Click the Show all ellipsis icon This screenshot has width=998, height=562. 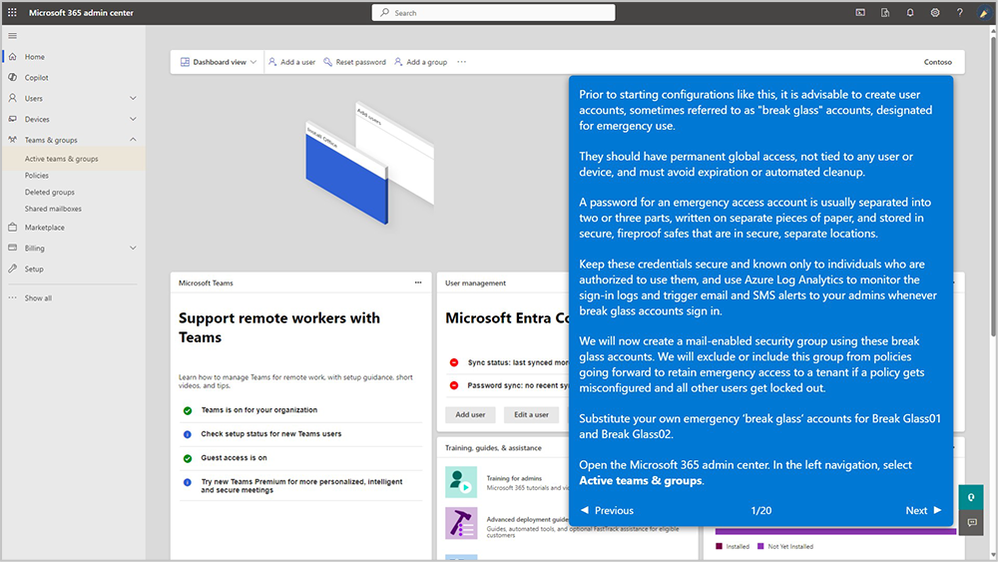click(x=13, y=298)
